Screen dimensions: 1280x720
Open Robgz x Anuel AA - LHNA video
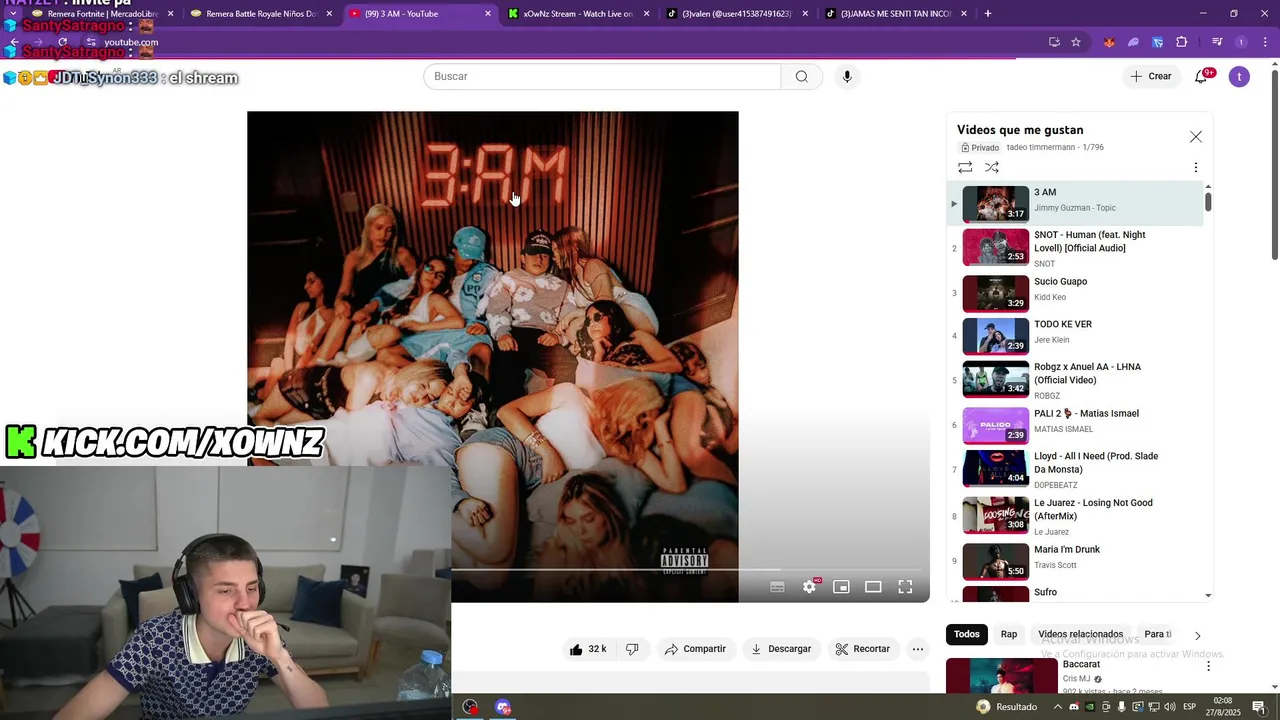(1075, 380)
